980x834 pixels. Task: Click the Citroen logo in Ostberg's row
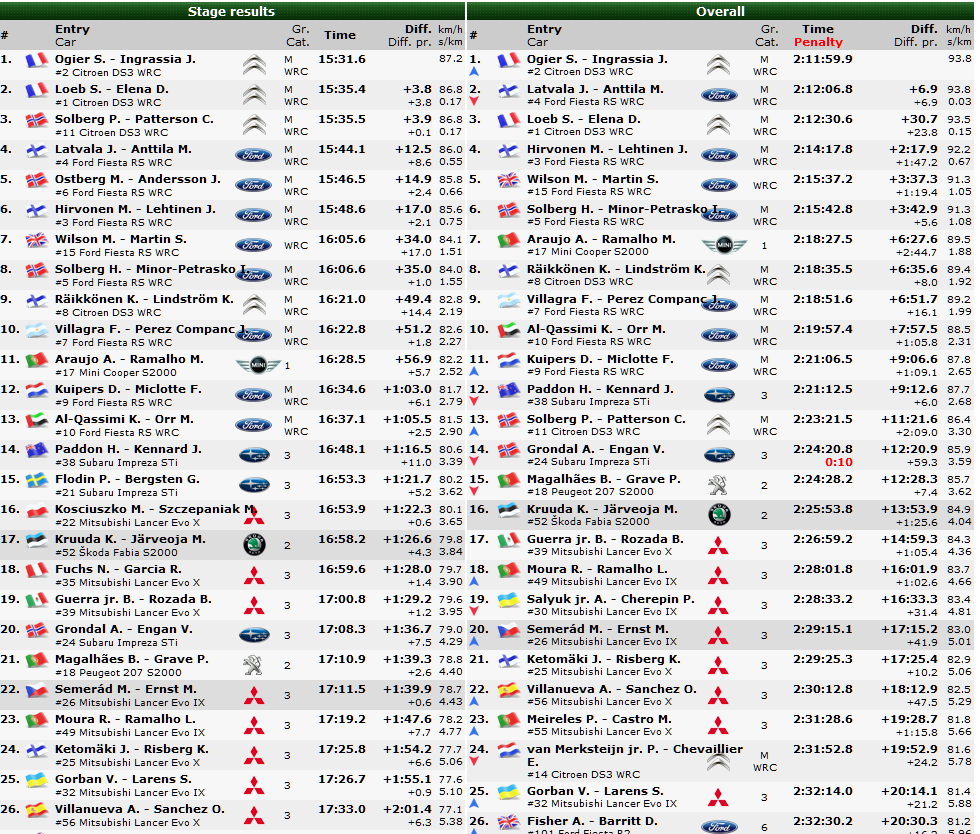click(254, 186)
